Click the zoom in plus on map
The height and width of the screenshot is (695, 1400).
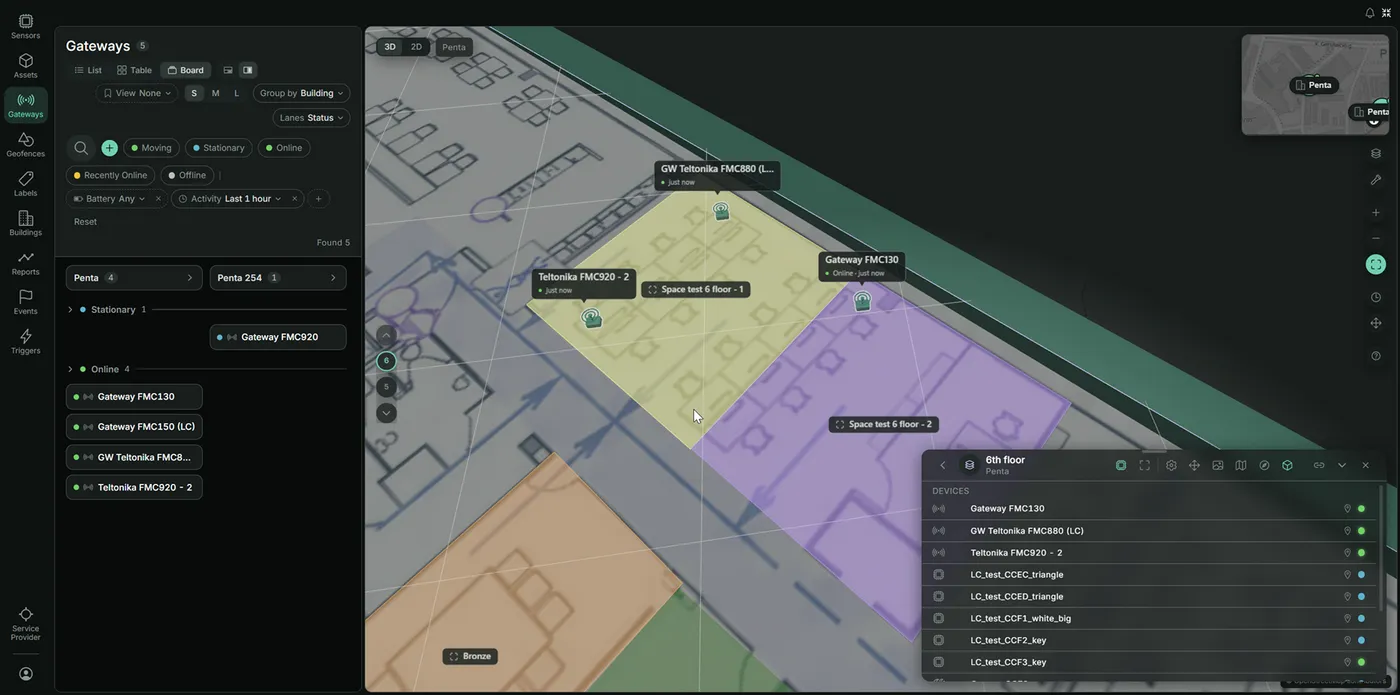click(x=1376, y=212)
